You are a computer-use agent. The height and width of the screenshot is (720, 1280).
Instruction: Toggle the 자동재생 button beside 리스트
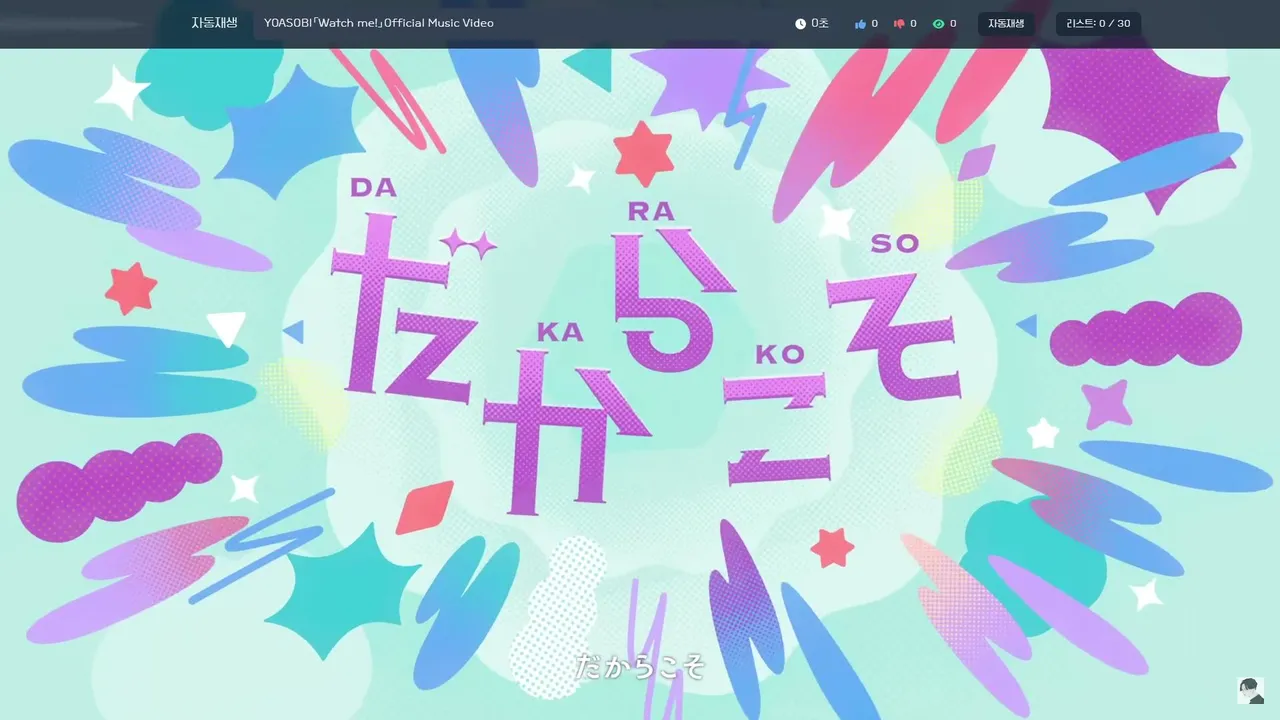[1006, 24]
